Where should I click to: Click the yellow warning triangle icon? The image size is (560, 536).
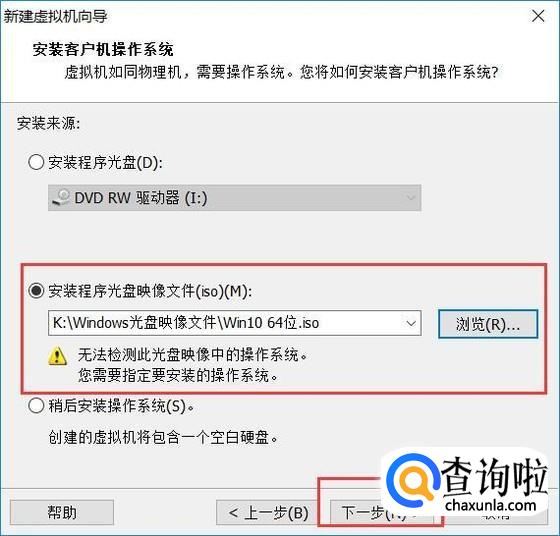(x=58, y=356)
